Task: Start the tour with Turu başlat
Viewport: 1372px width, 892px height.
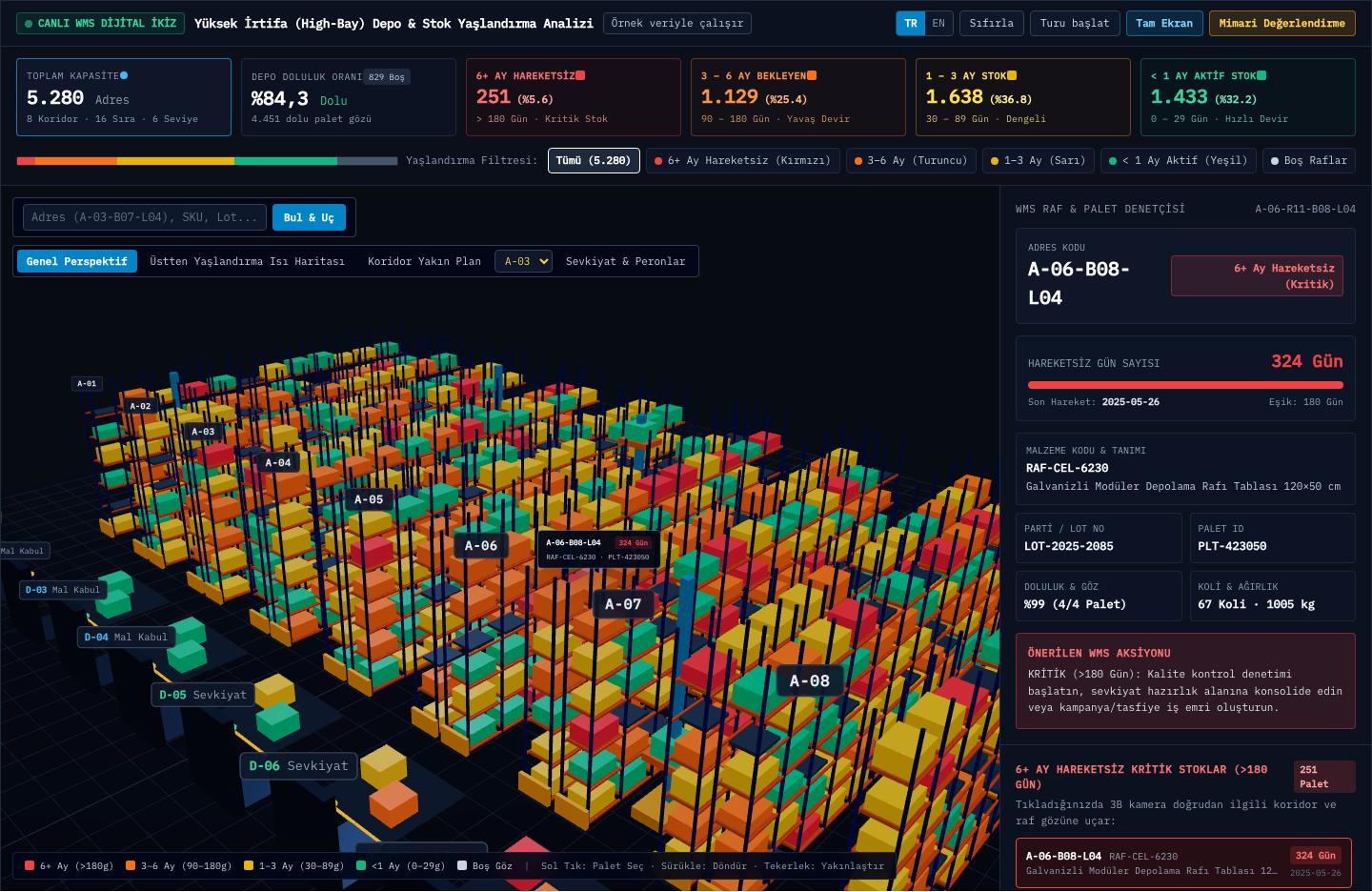Action: [1075, 23]
